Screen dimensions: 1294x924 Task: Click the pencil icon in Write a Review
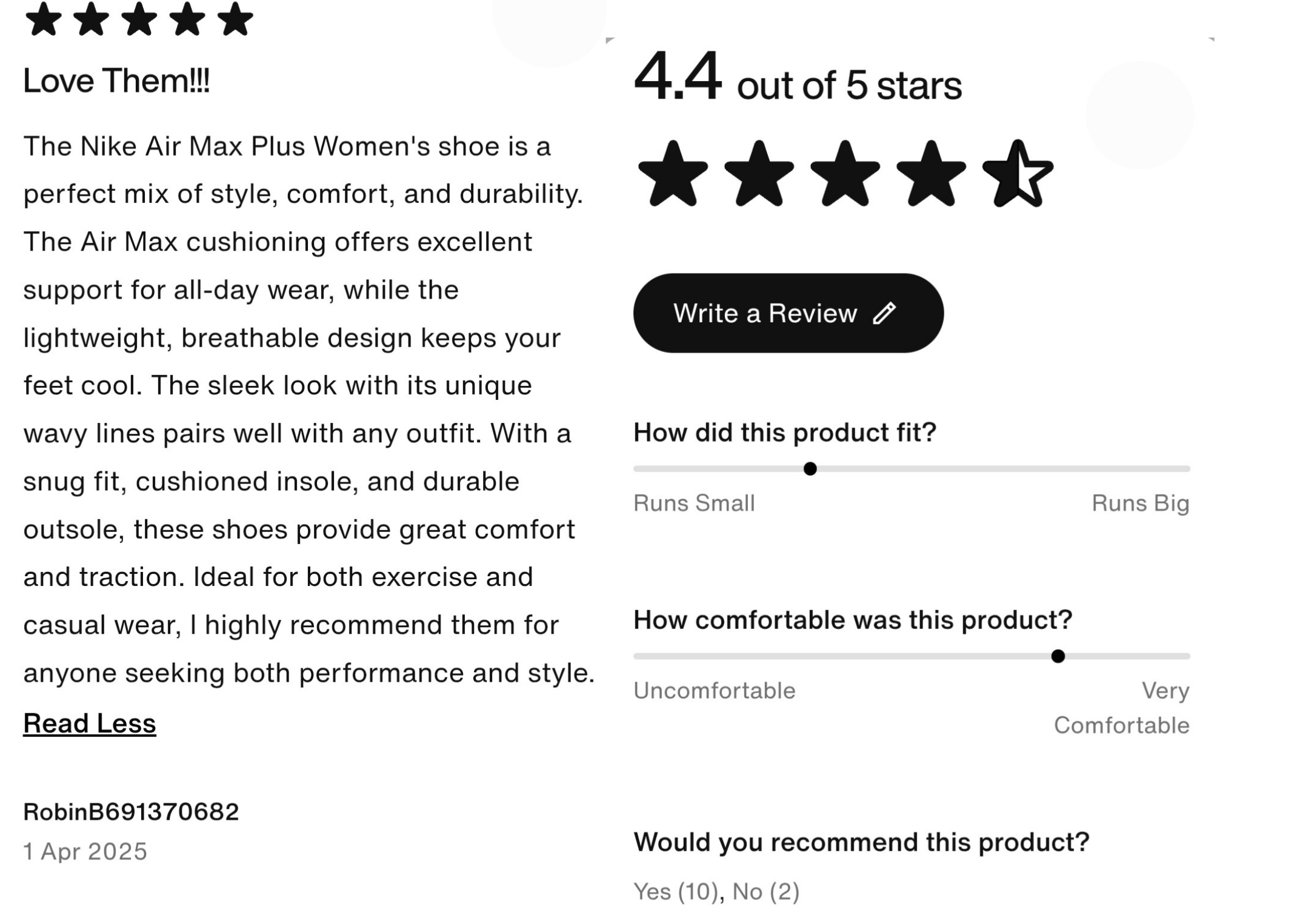coord(884,313)
